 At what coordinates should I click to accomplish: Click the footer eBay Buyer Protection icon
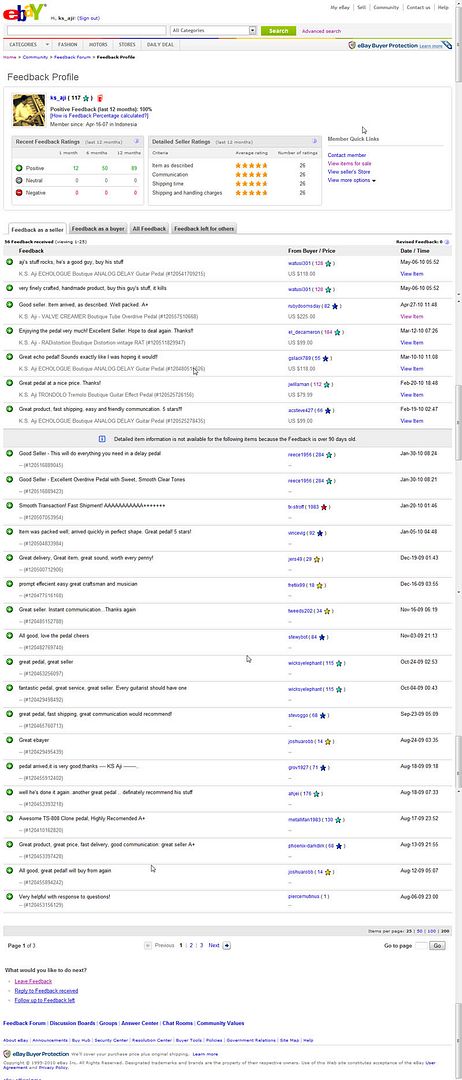pos(7,1054)
